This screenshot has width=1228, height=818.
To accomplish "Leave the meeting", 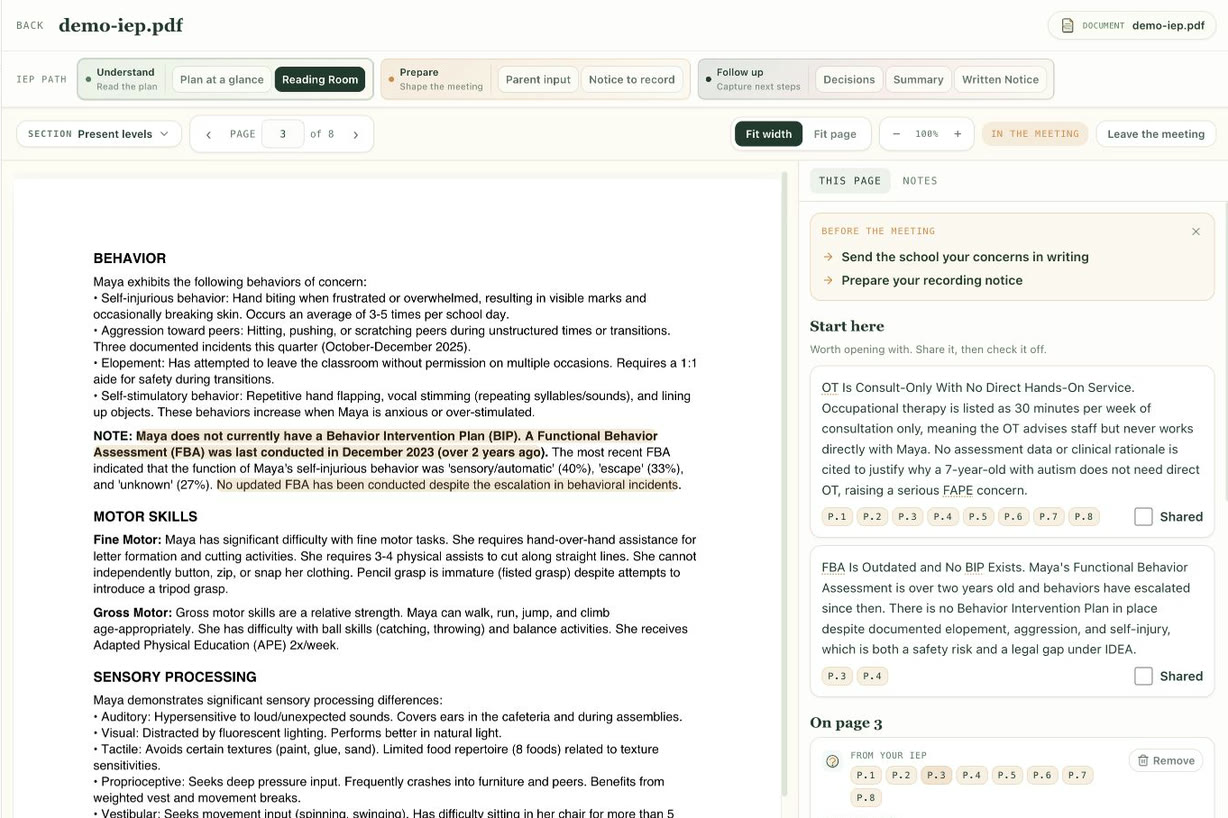I will point(1156,134).
